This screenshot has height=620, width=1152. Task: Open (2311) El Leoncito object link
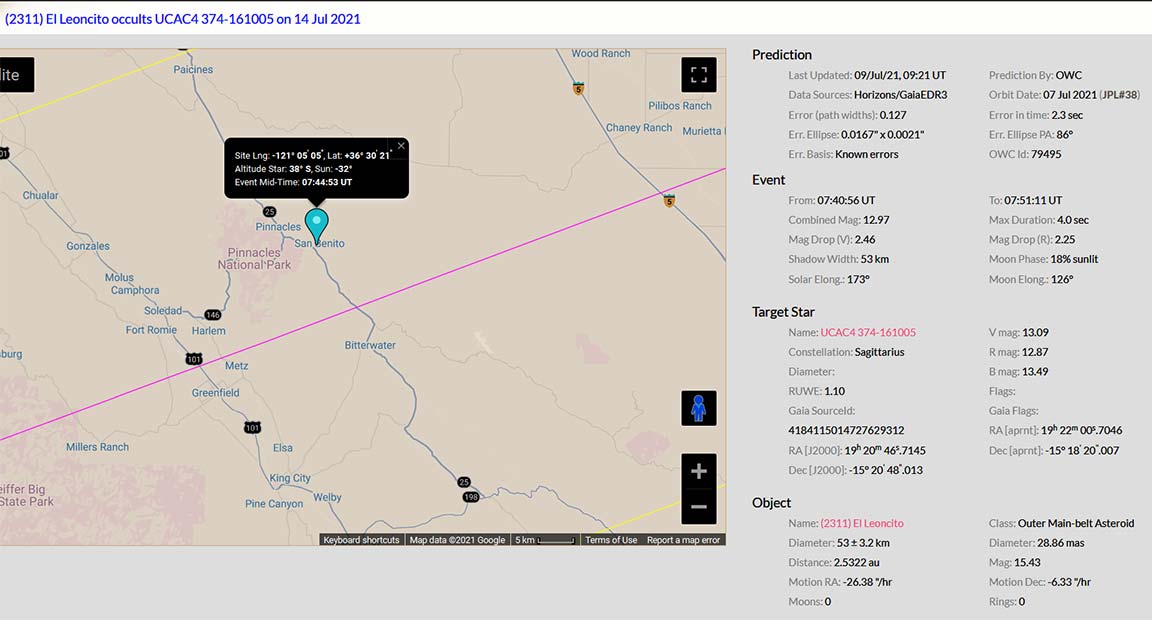pos(862,523)
